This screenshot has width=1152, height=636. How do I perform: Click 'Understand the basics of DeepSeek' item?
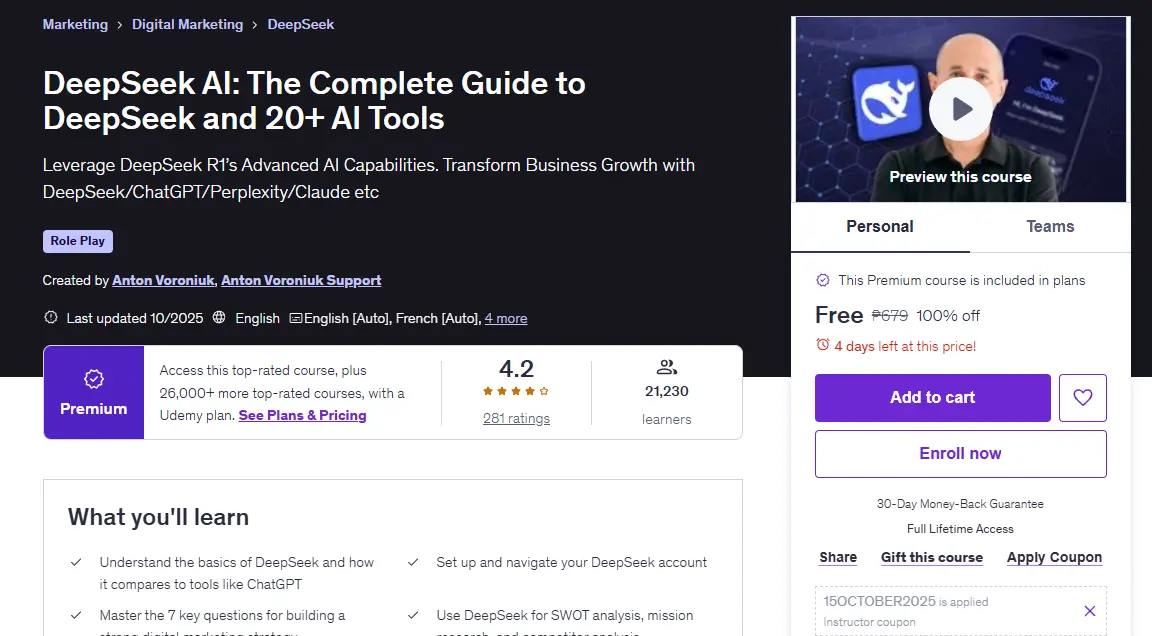(237, 573)
